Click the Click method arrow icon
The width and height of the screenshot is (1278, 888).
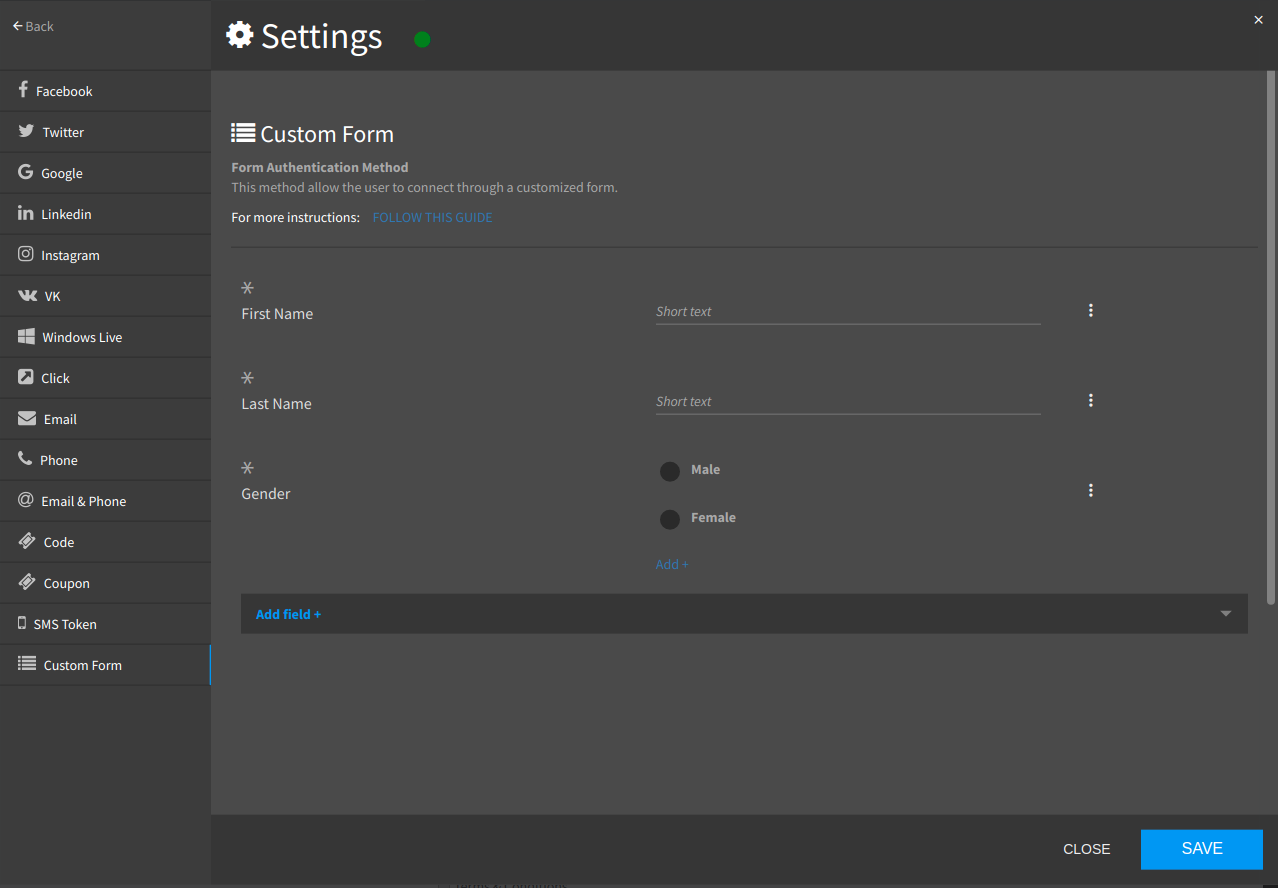click(25, 377)
